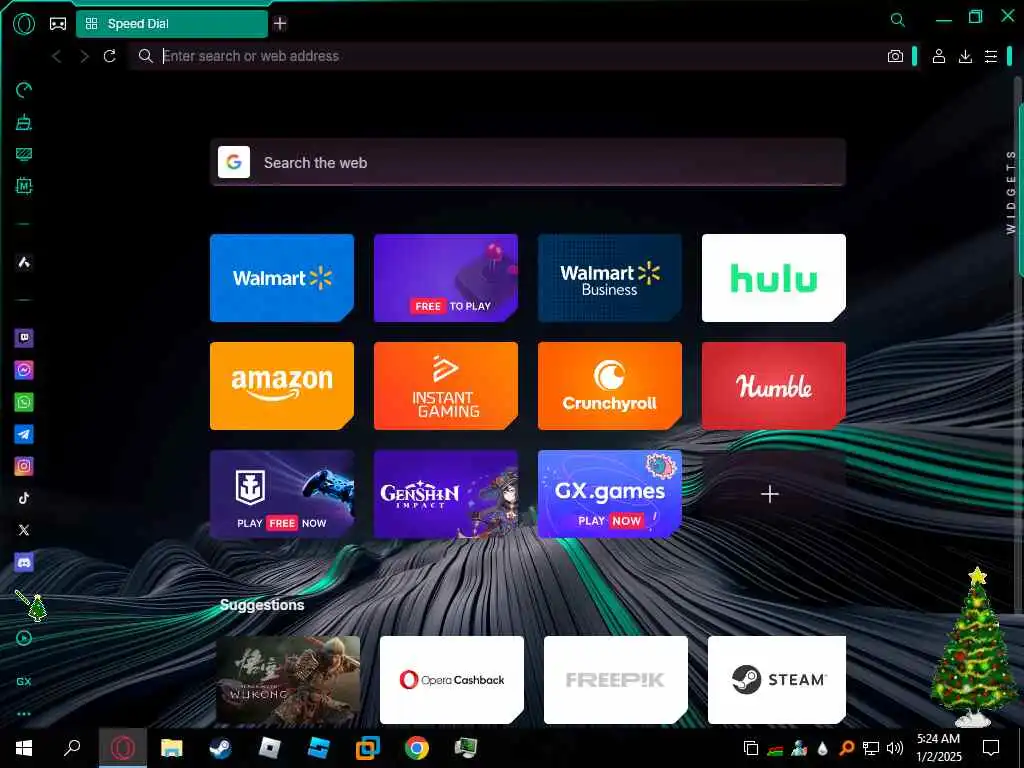Open Instagram in the sidebar
This screenshot has width=1024, height=768.
(24, 466)
